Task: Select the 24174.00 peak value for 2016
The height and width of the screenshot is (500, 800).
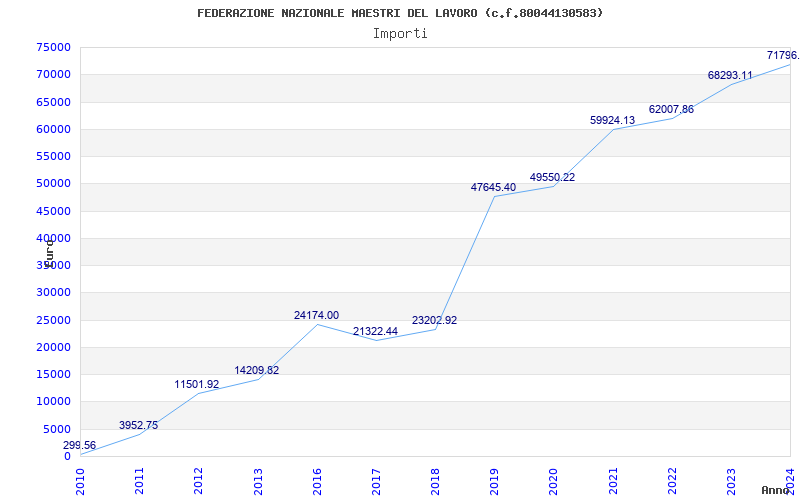Action: pos(316,315)
